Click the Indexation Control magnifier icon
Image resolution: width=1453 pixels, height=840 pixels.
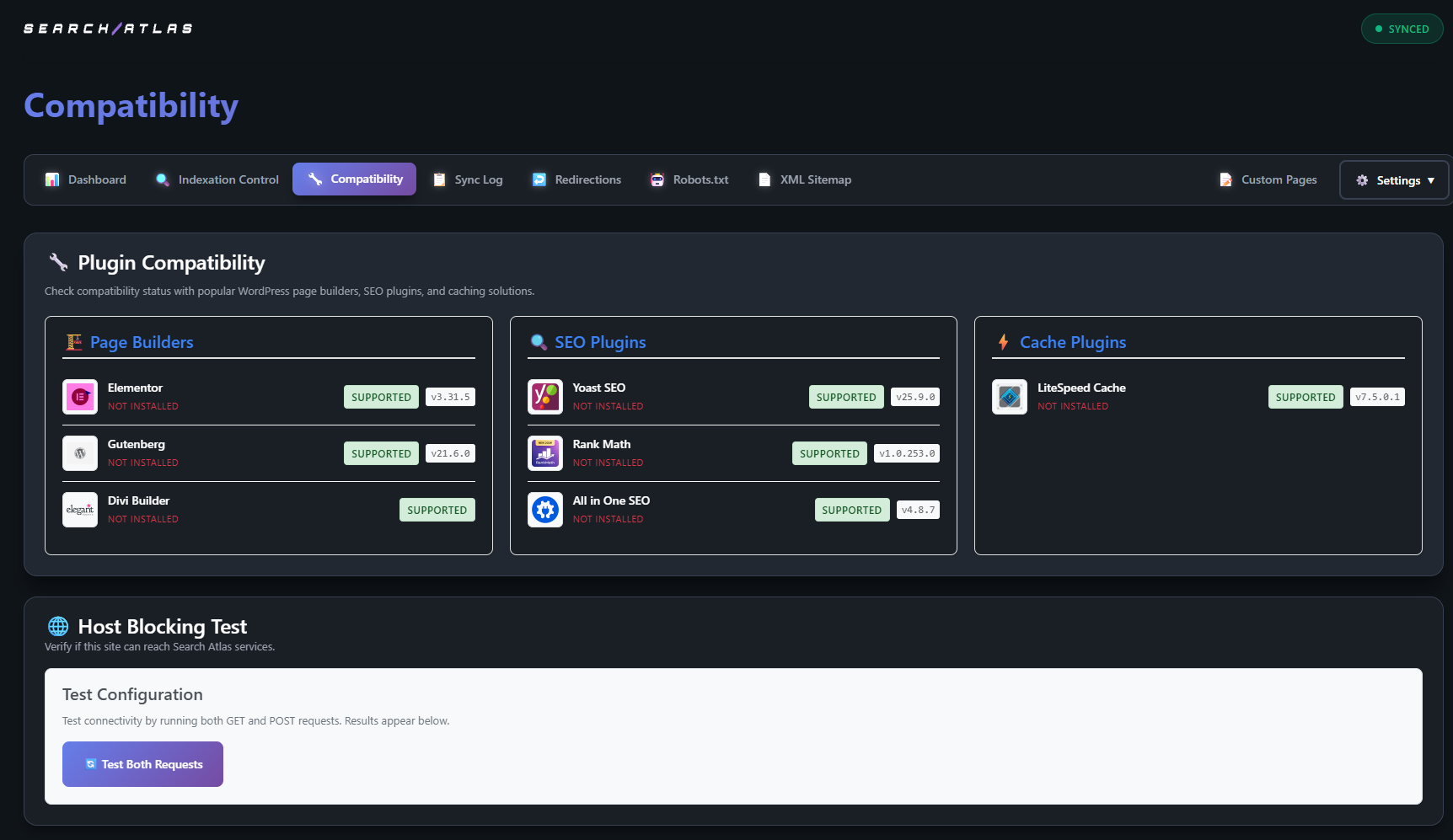[163, 179]
